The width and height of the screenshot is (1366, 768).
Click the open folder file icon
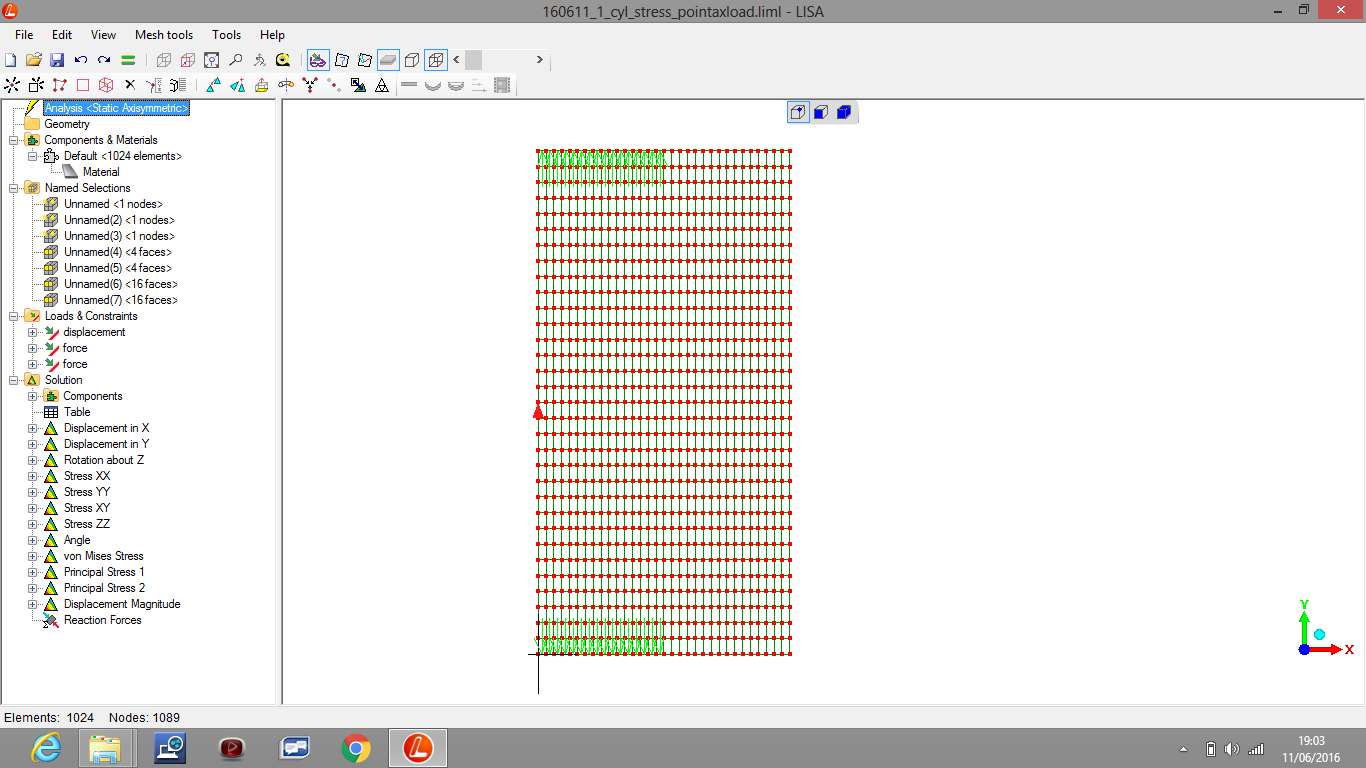tap(34, 60)
